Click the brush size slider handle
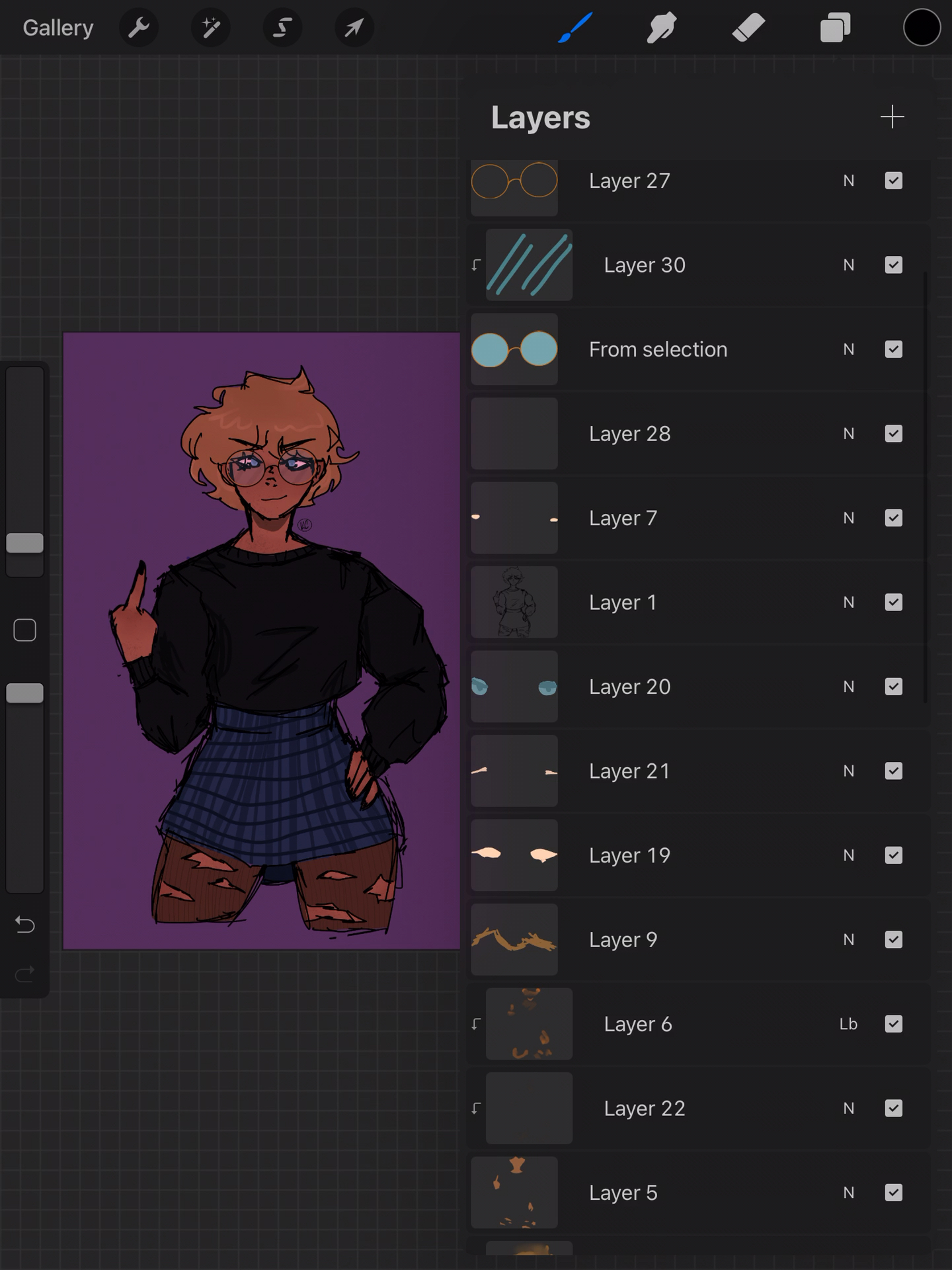952x1270 pixels. point(25,543)
